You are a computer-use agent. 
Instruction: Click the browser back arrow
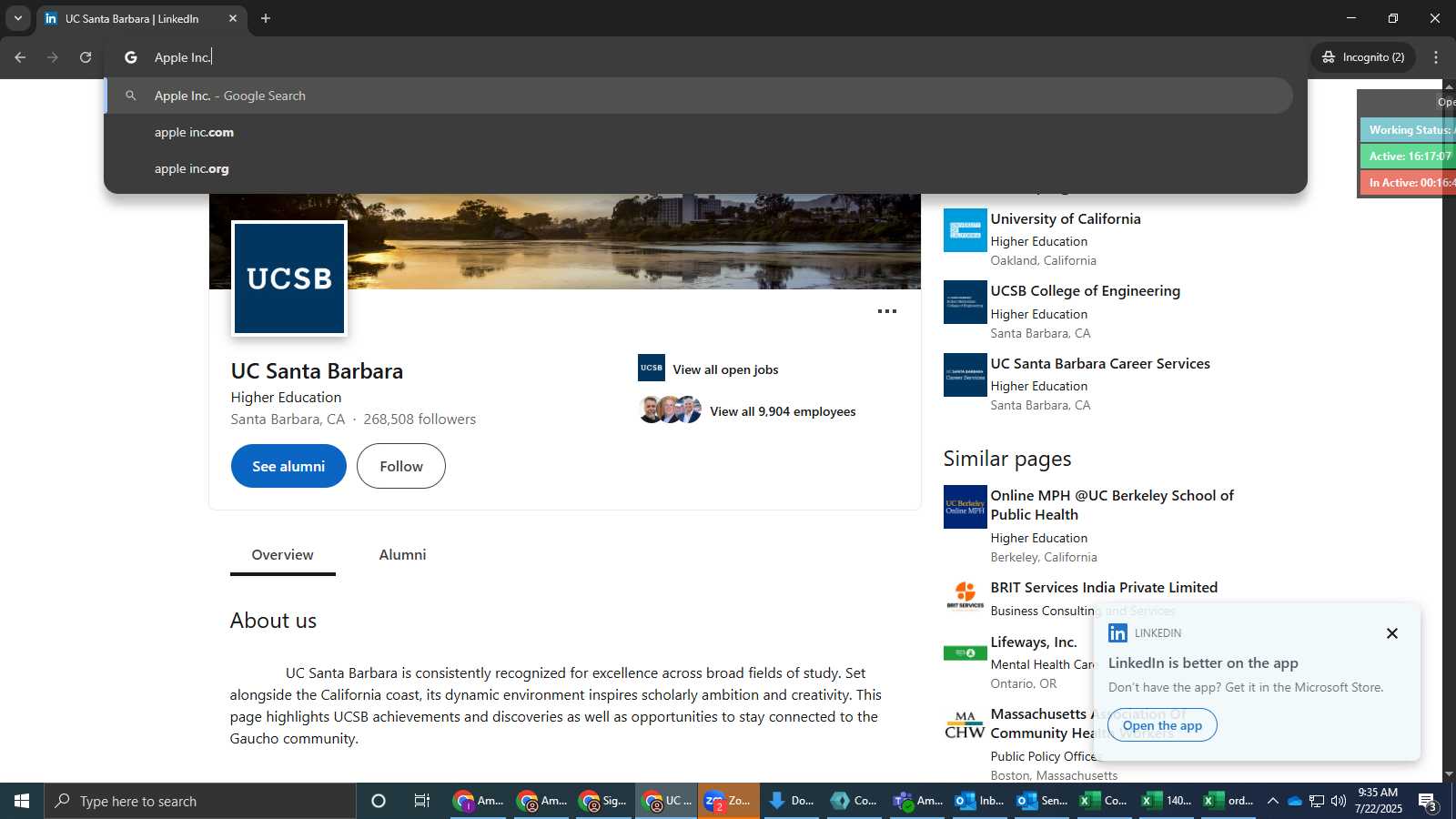pyautogui.click(x=20, y=57)
